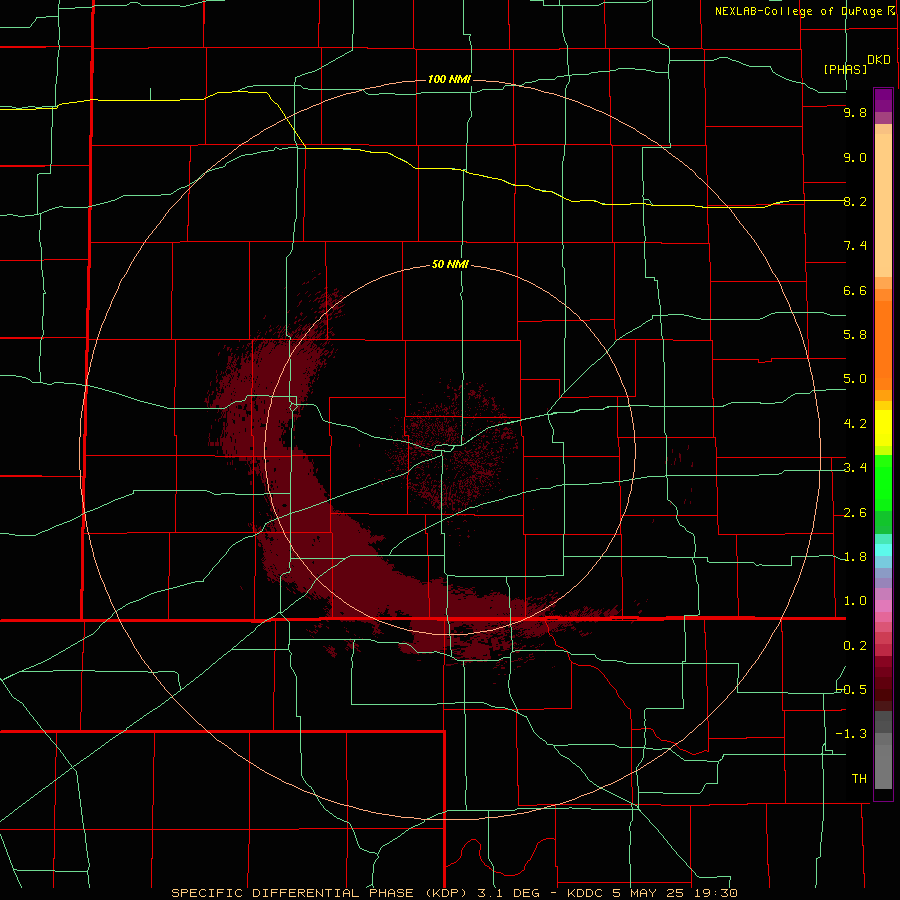The width and height of the screenshot is (900, 900).
Task: Click the 1.8 scale value
Action: pos(855,557)
